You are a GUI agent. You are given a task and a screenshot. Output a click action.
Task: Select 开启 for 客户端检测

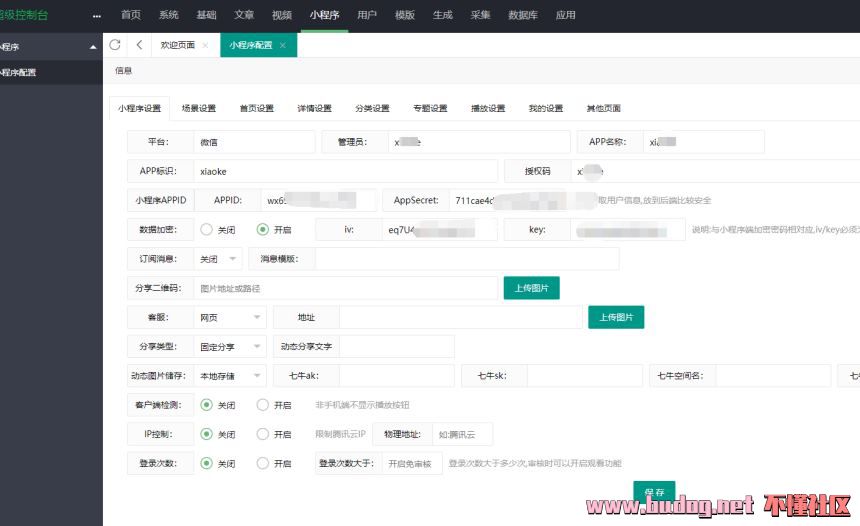[x=263, y=405]
